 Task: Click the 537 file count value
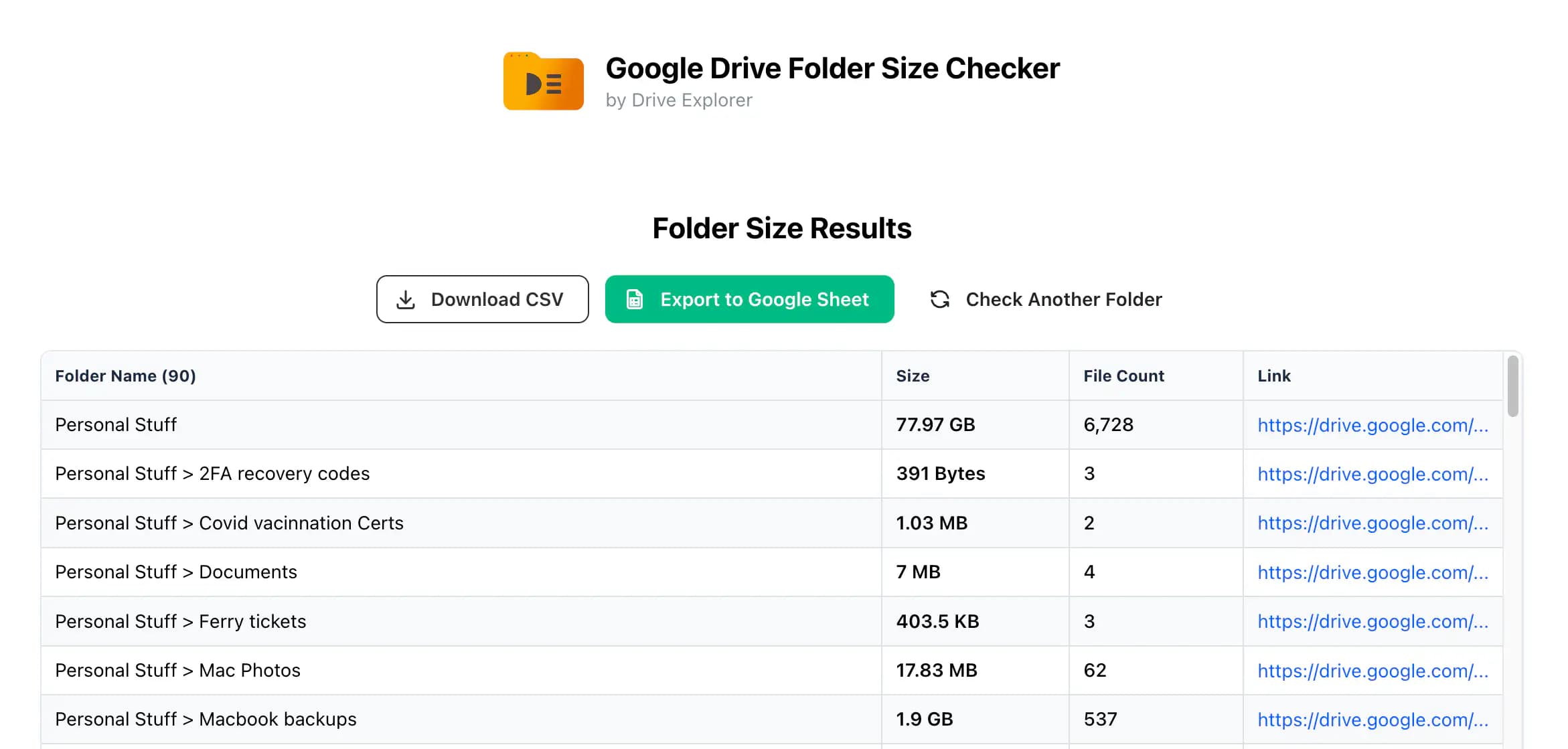pos(1100,719)
